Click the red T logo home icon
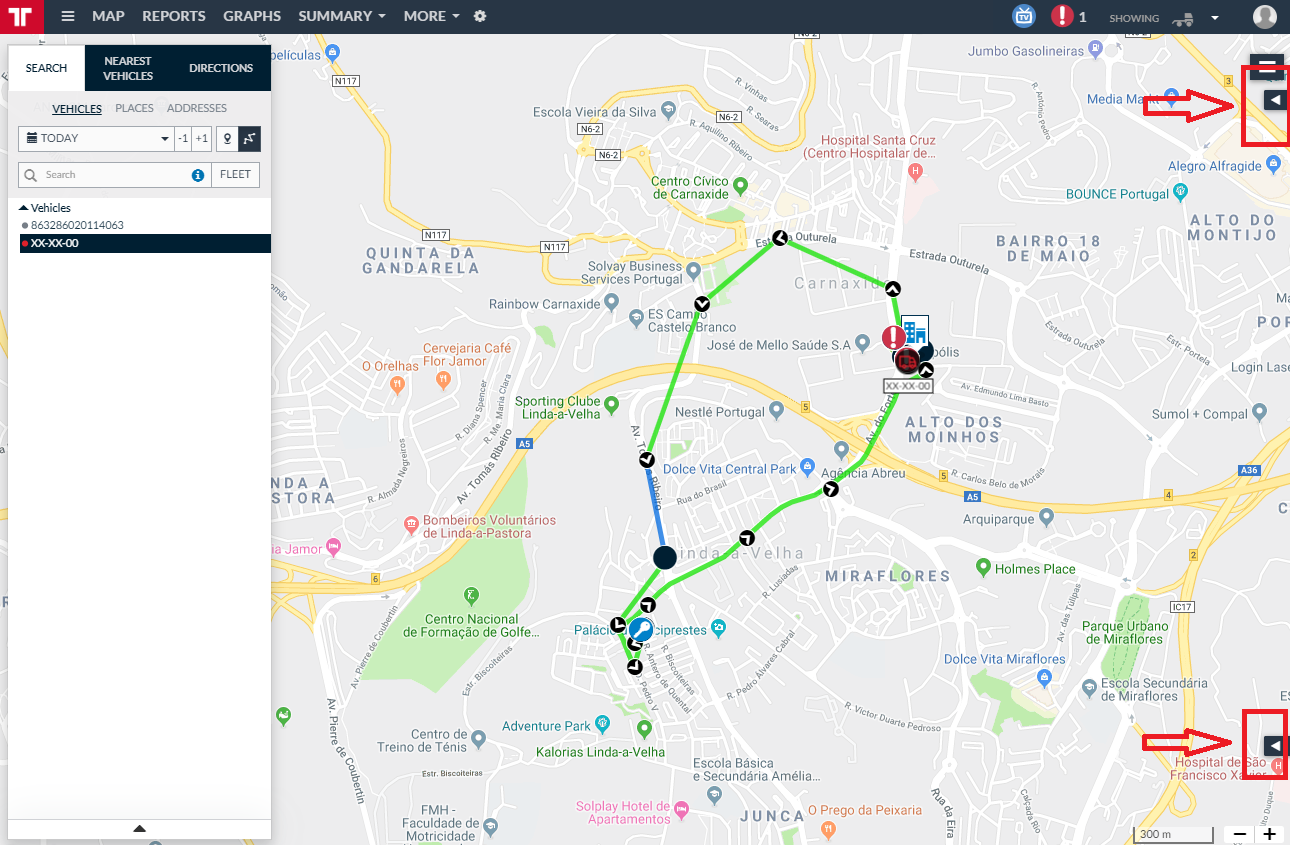The image size is (1290, 845). tap(22, 17)
